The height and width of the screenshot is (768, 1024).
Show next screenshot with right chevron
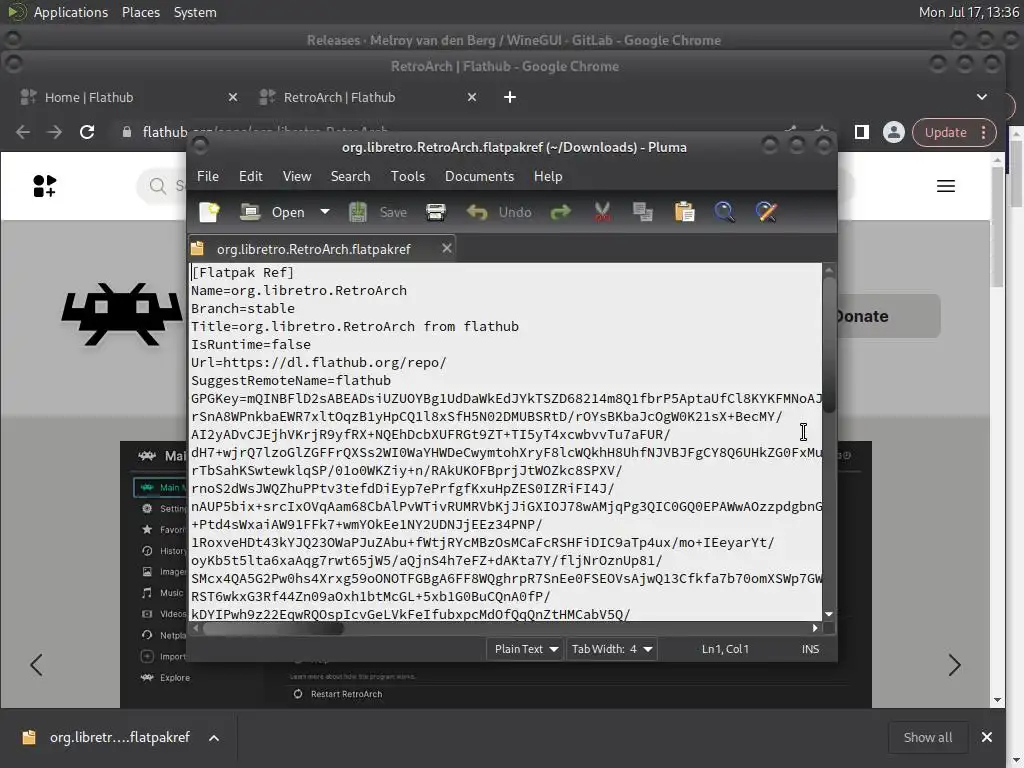pyautogui.click(x=954, y=665)
